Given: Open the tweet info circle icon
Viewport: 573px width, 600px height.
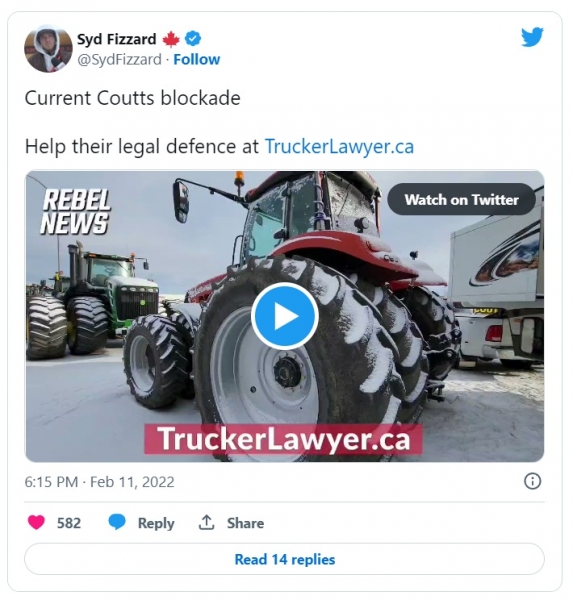Looking at the screenshot, I should tap(532, 481).
